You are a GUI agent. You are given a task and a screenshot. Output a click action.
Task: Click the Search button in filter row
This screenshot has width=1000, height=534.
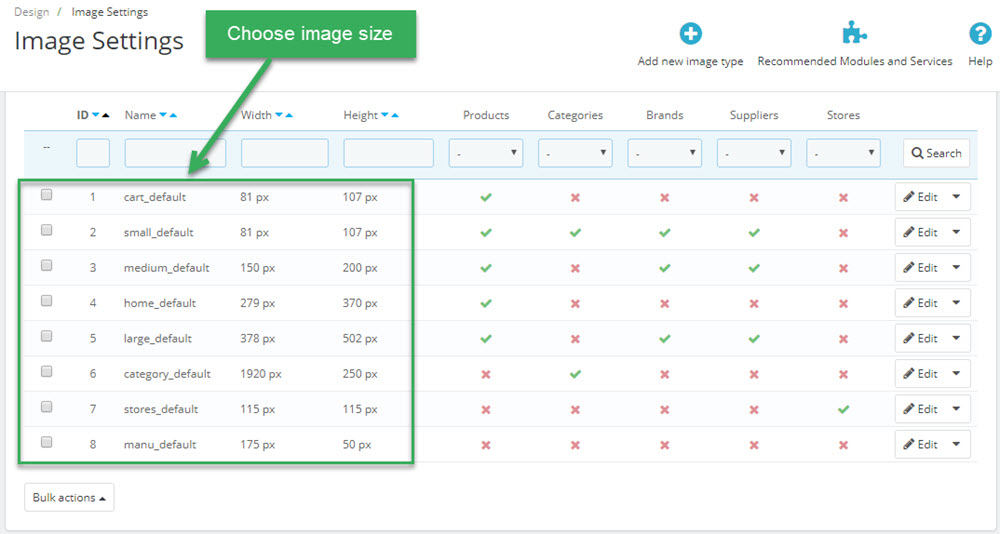pos(936,153)
